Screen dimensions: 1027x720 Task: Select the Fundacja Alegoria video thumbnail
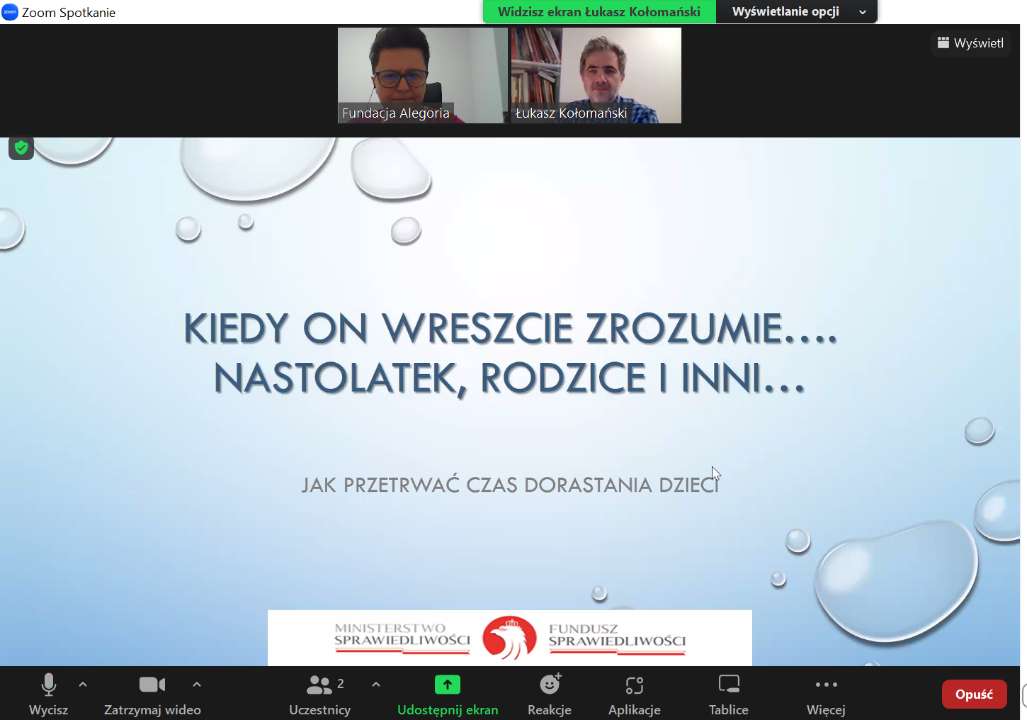click(422, 75)
